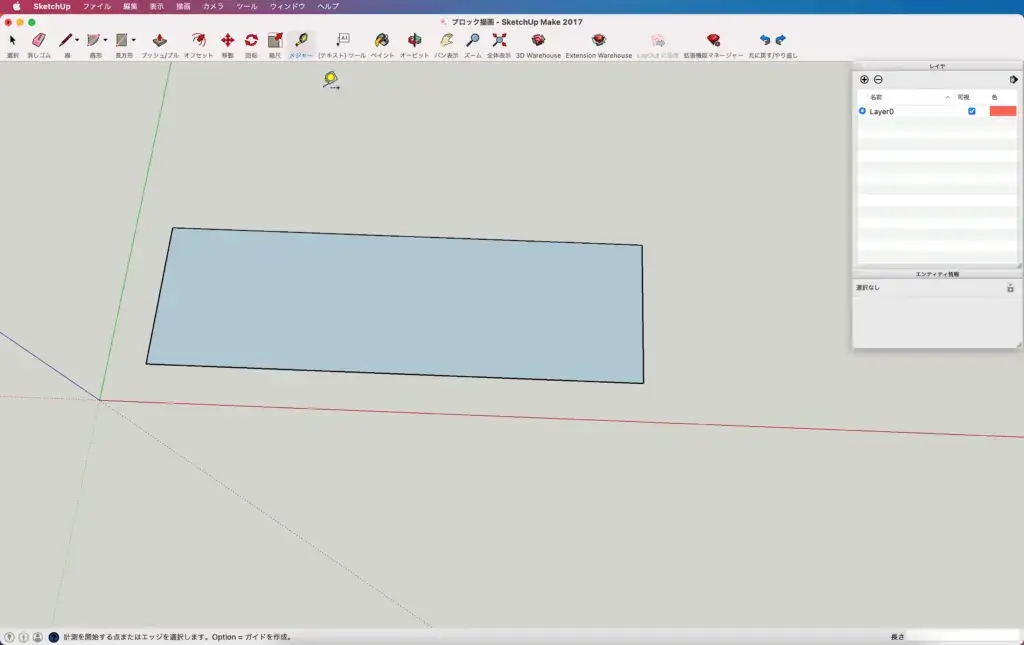
Task: Open the 3D Warehouse
Action: coord(538,41)
